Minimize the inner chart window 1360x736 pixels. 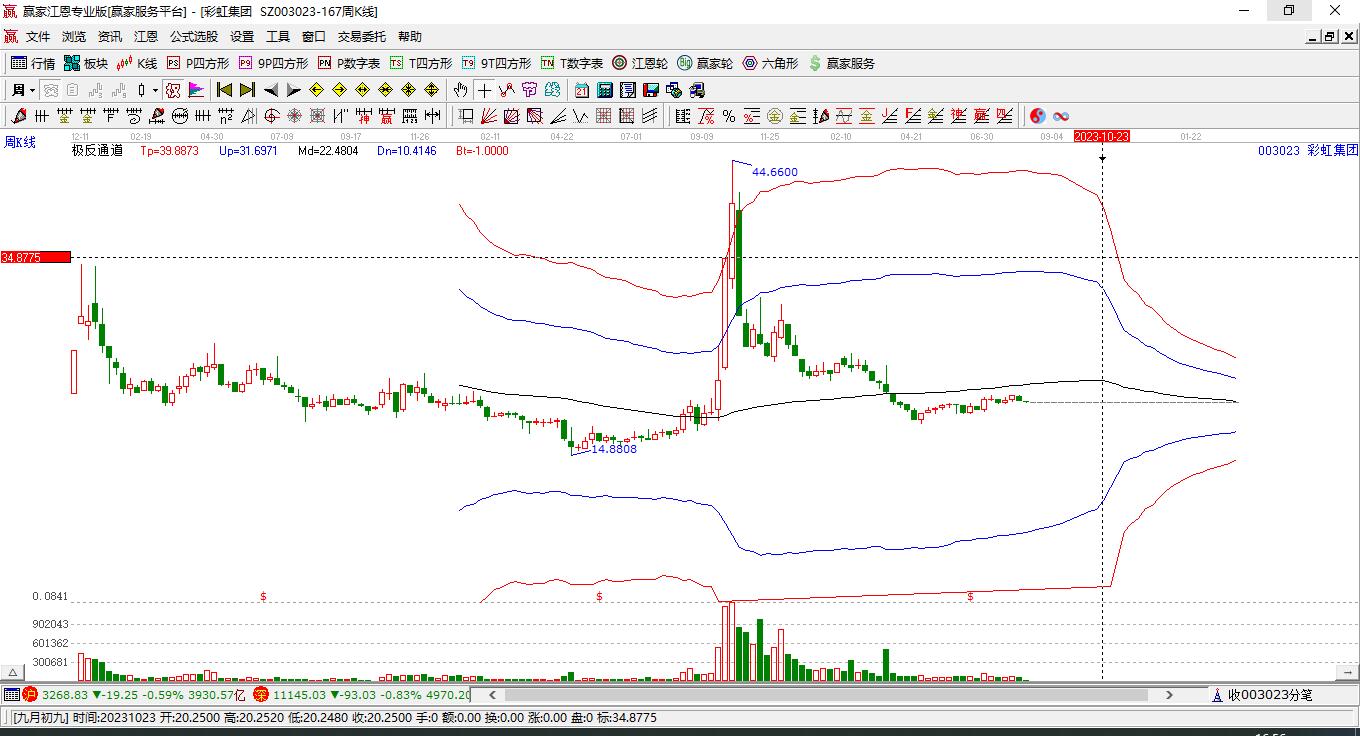(x=1313, y=37)
